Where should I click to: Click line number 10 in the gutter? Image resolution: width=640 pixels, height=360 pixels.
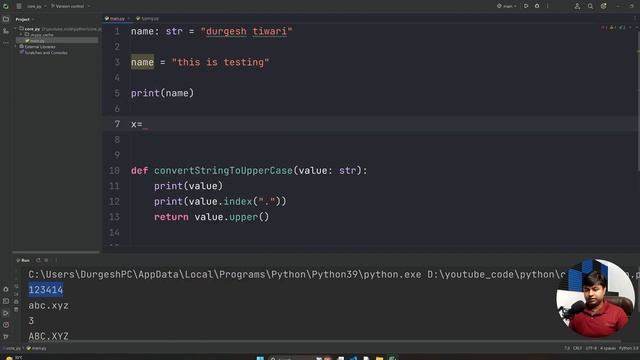pyautogui.click(x=114, y=171)
